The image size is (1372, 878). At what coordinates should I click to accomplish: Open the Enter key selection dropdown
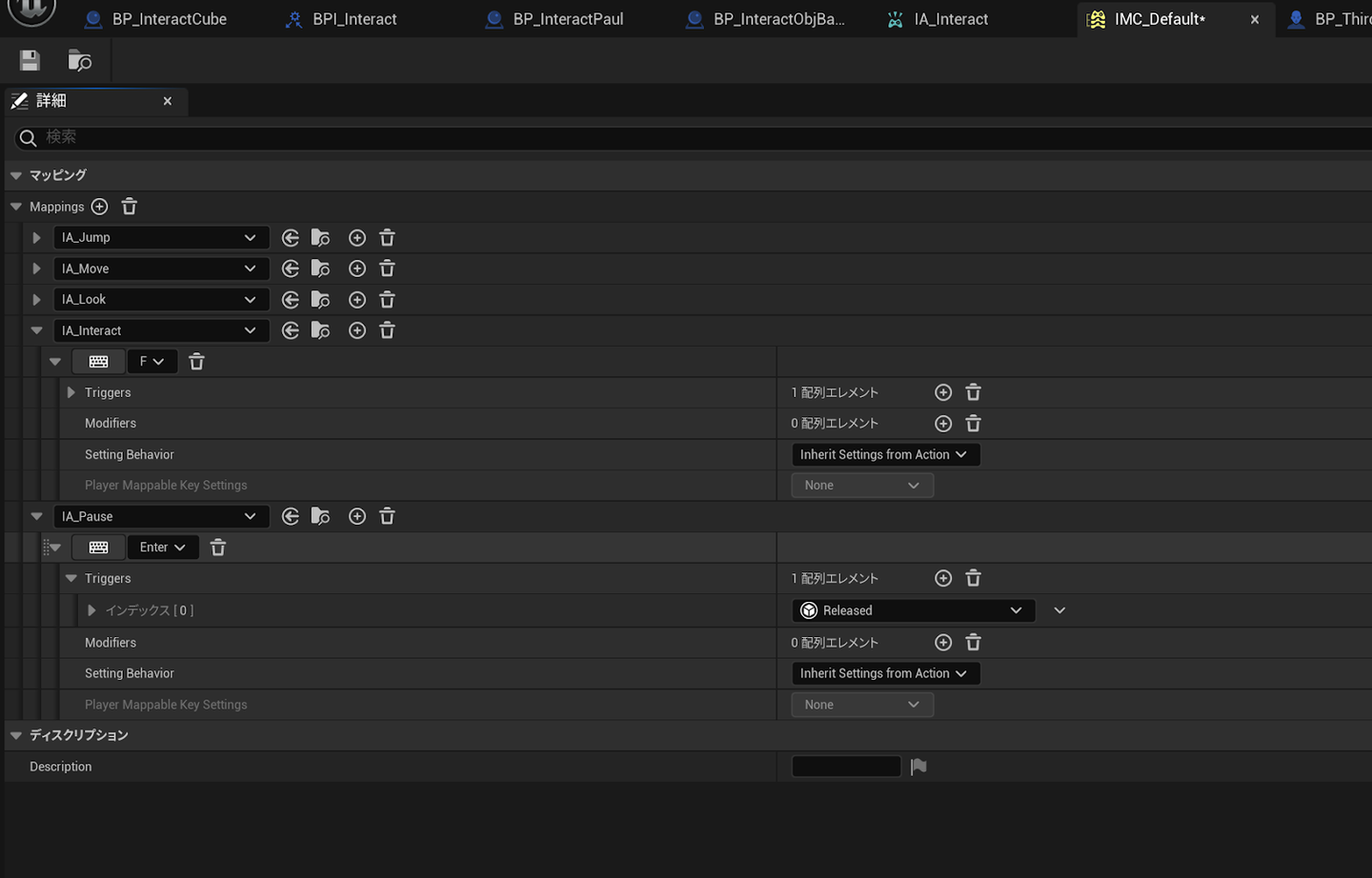click(x=163, y=548)
